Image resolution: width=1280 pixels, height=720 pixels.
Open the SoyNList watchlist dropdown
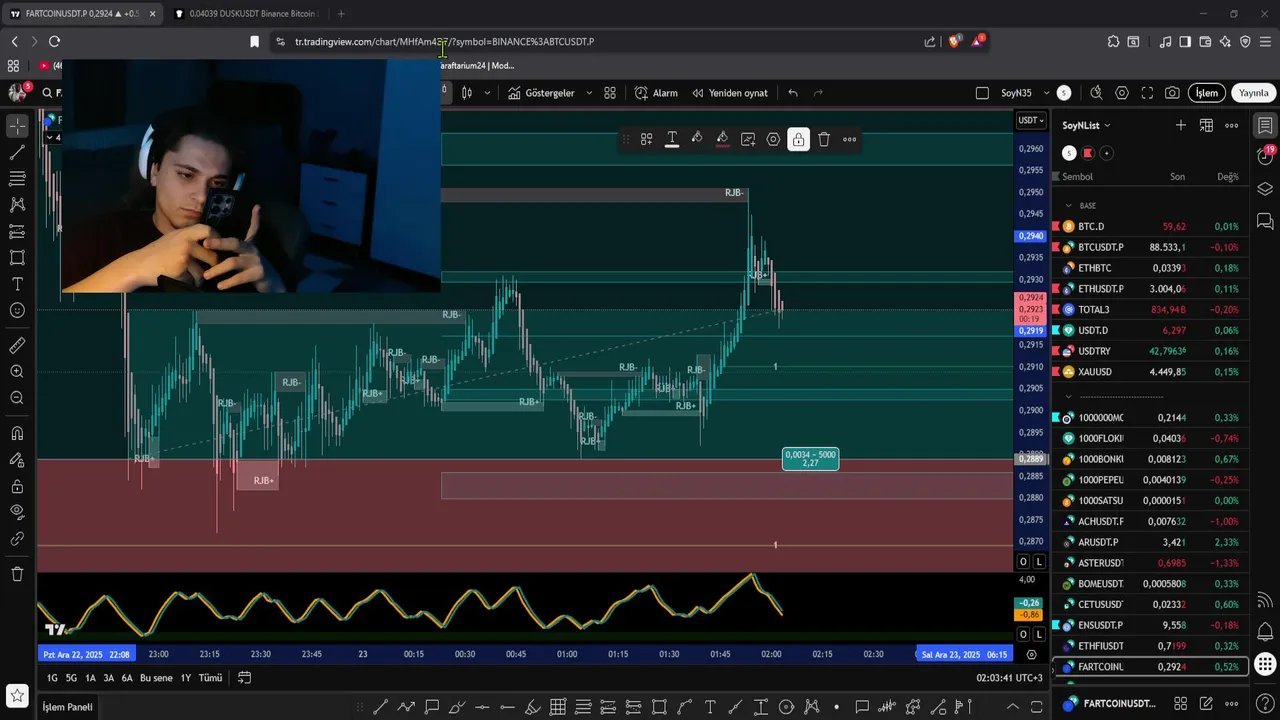pos(1086,125)
